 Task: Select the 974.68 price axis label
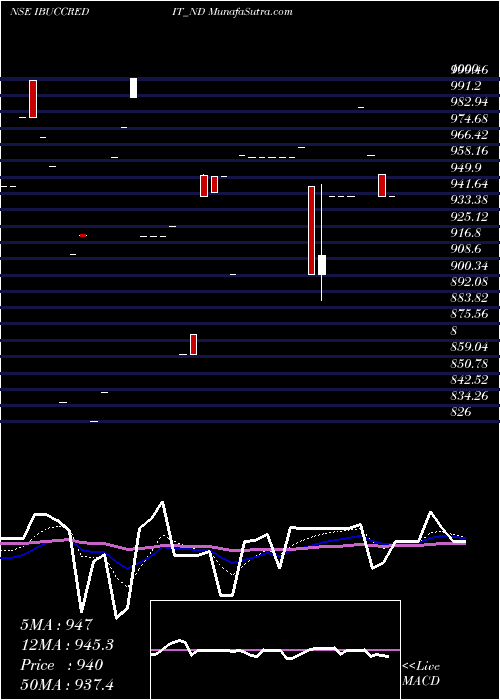tap(469, 119)
